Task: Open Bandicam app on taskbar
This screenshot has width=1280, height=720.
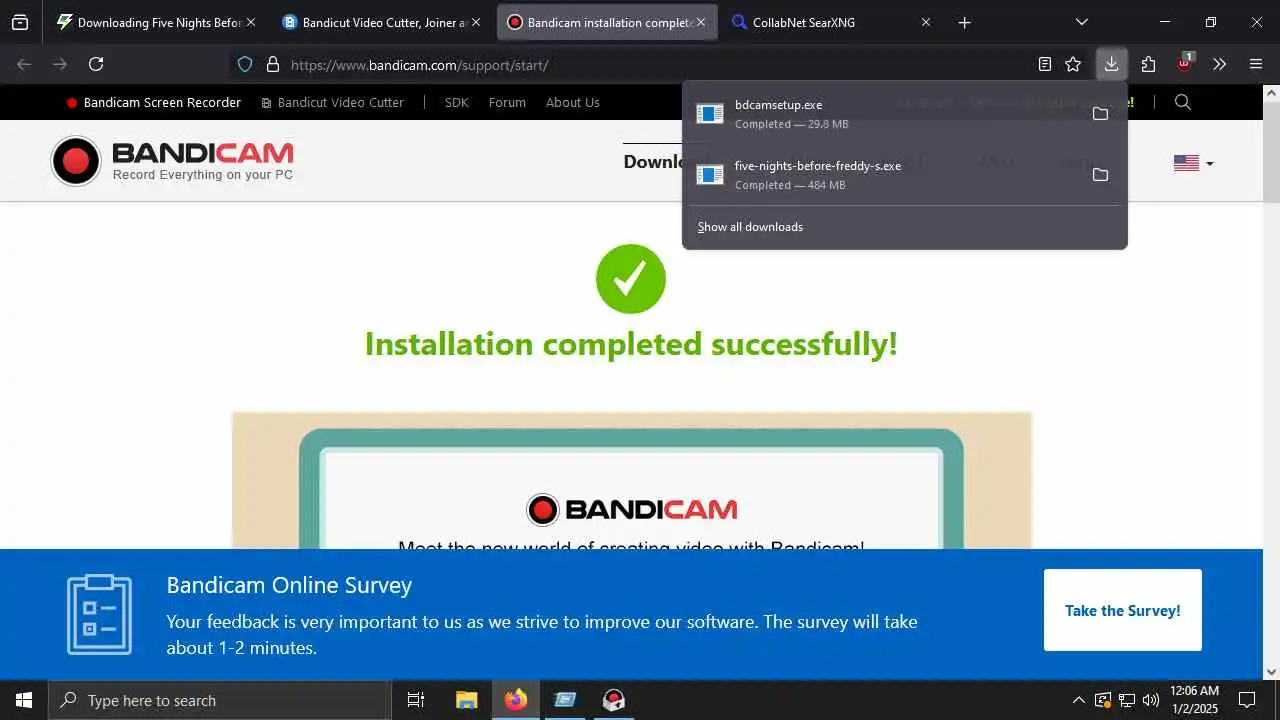Action: pos(614,700)
